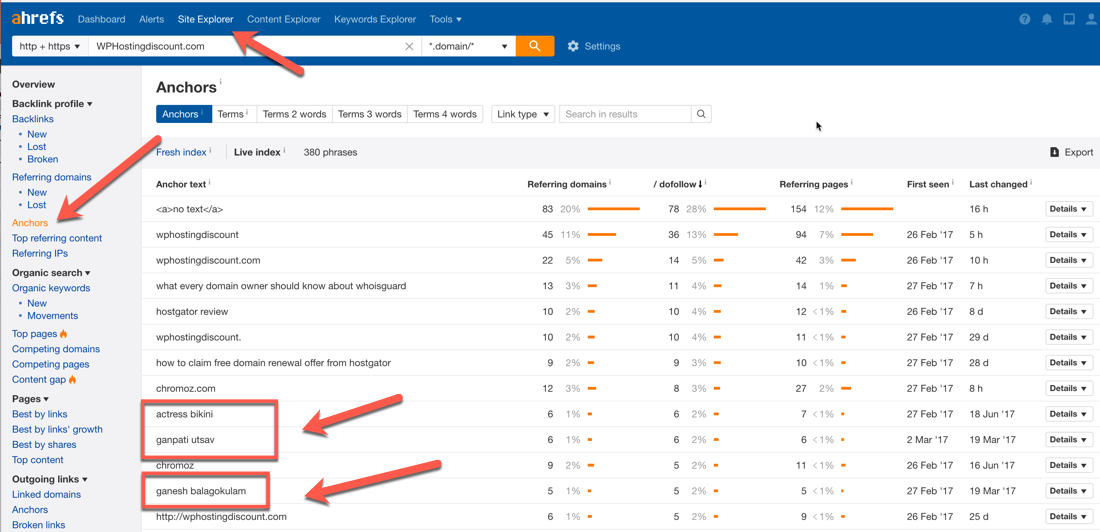Image resolution: width=1100 pixels, height=532 pixels.
Task: Select the Anchors tab button
Action: click(x=182, y=114)
